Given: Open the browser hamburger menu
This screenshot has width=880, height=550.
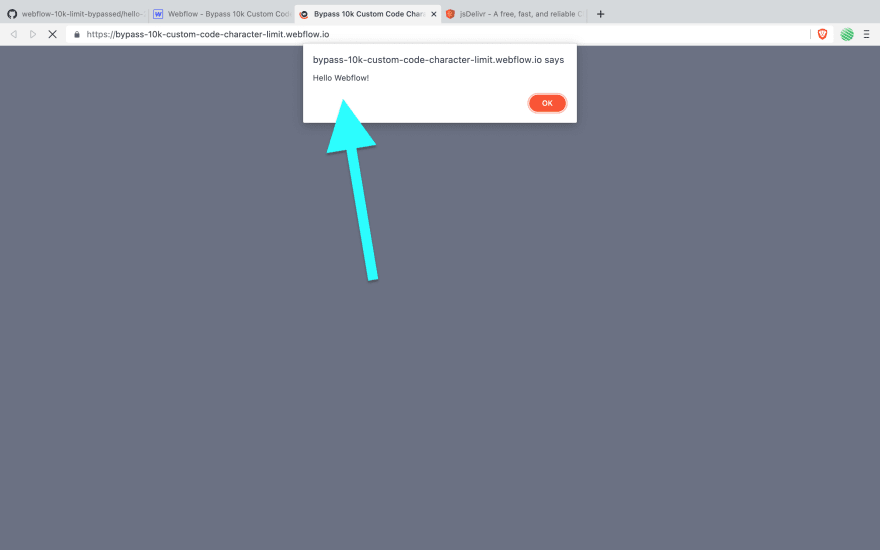Looking at the screenshot, I should coord(867,34).
